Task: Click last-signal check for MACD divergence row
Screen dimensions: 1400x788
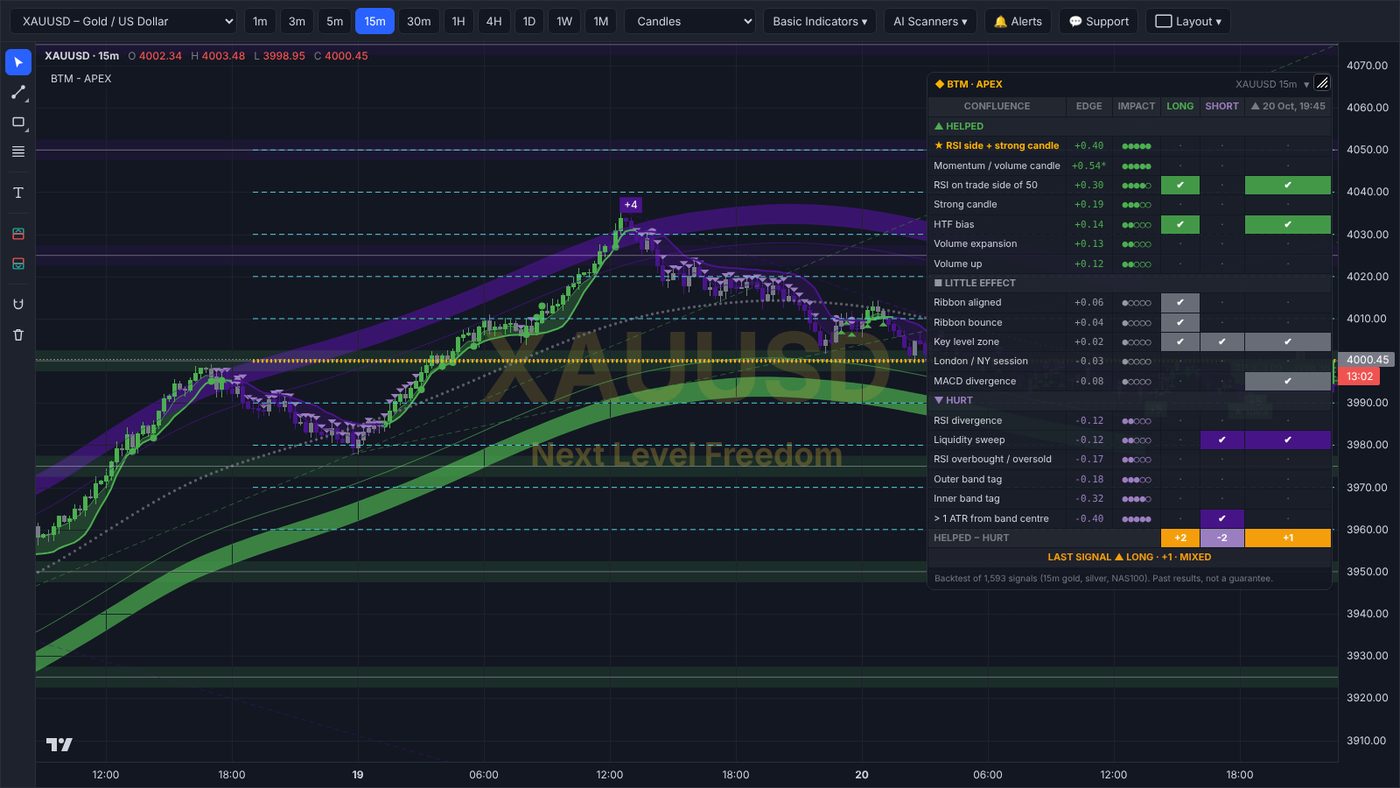Action: [1288, 381]
